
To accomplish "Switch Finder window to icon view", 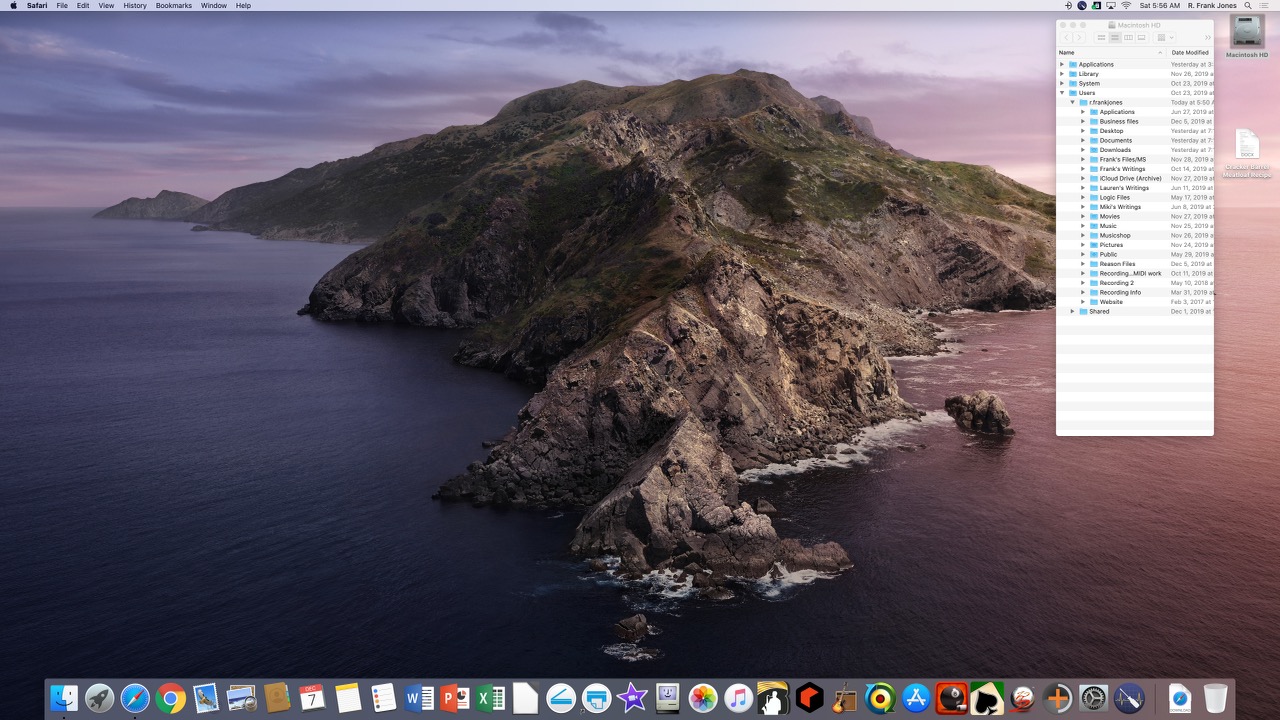I will (x=1102, y=38).
